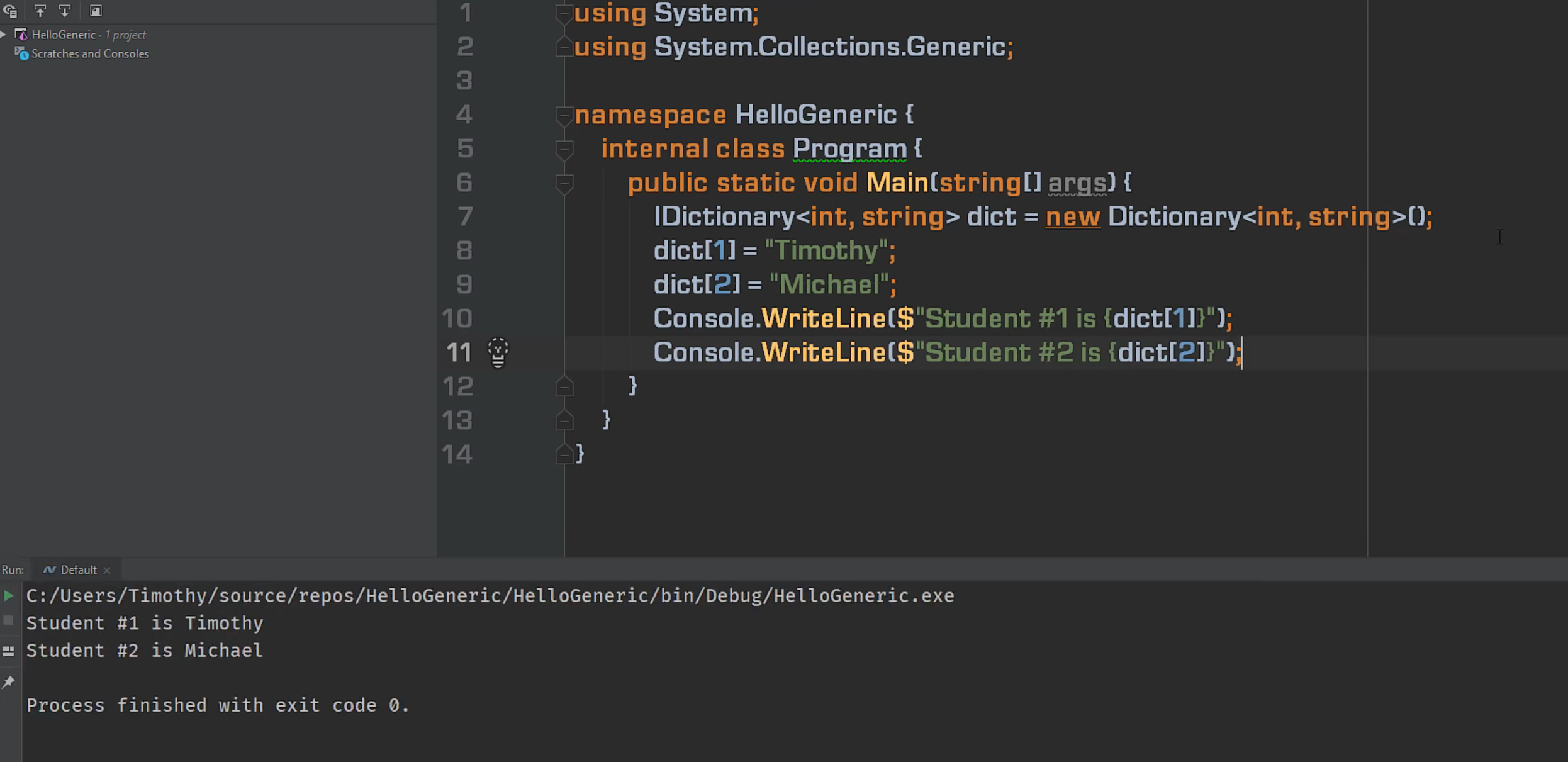Click the Scratches and Consoles icon
This screenshot has height=762, width=1568.
click(x=21, y=53)
